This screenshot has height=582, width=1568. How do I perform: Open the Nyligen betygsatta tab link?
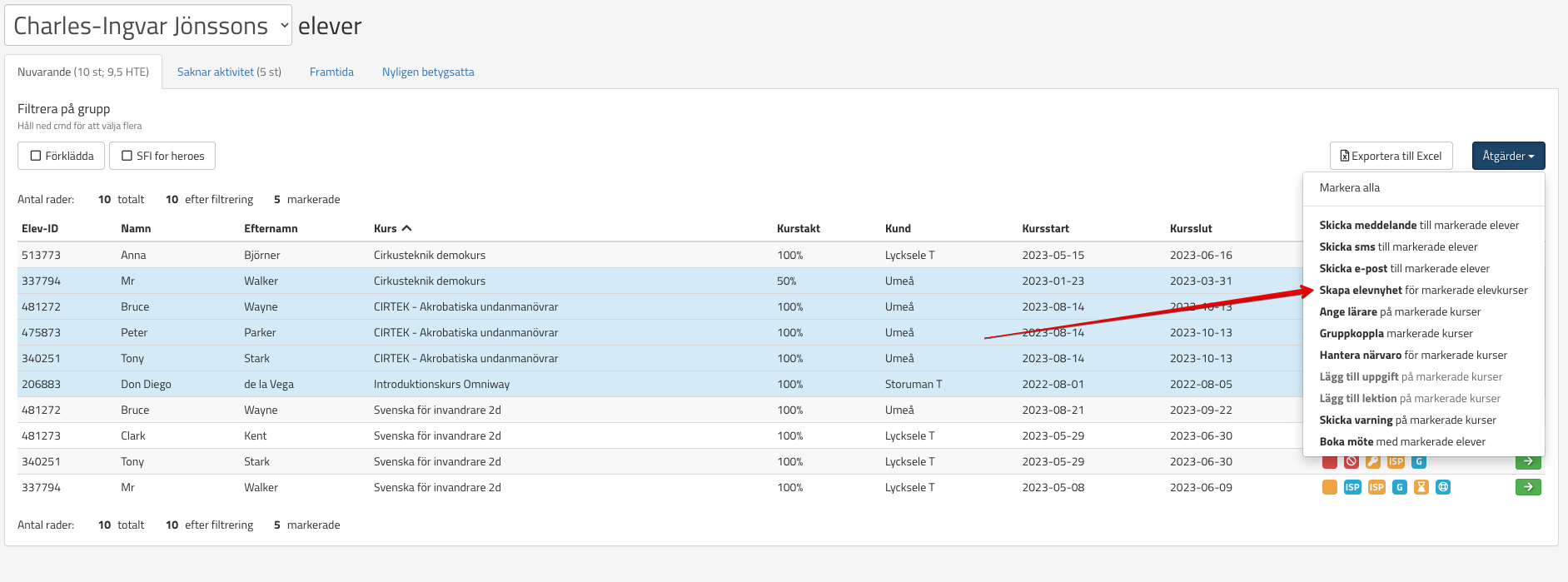click(x=428, y=72)
